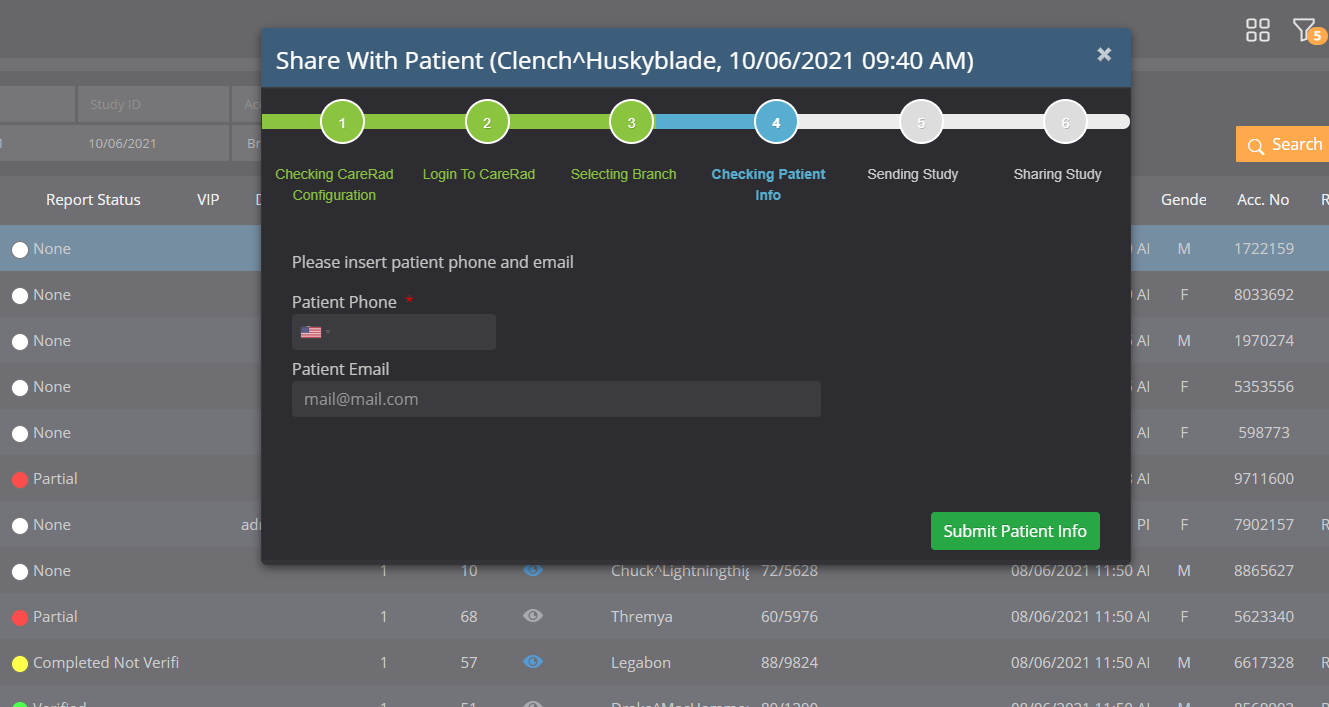
Task: Click step 1 Checking CareRad Configuration circle
Action: pos(342,123)
